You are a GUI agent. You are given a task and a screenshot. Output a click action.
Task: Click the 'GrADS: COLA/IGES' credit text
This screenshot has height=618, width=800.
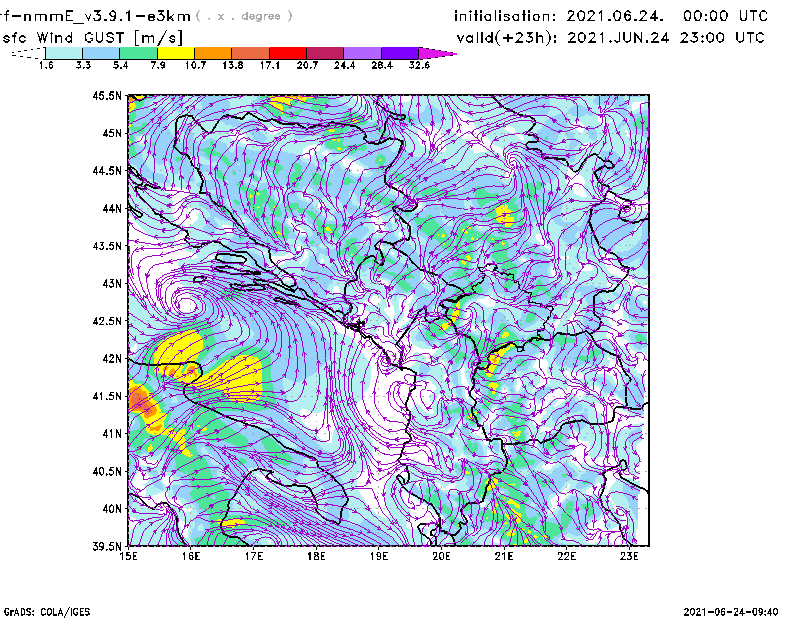(47, 612)
